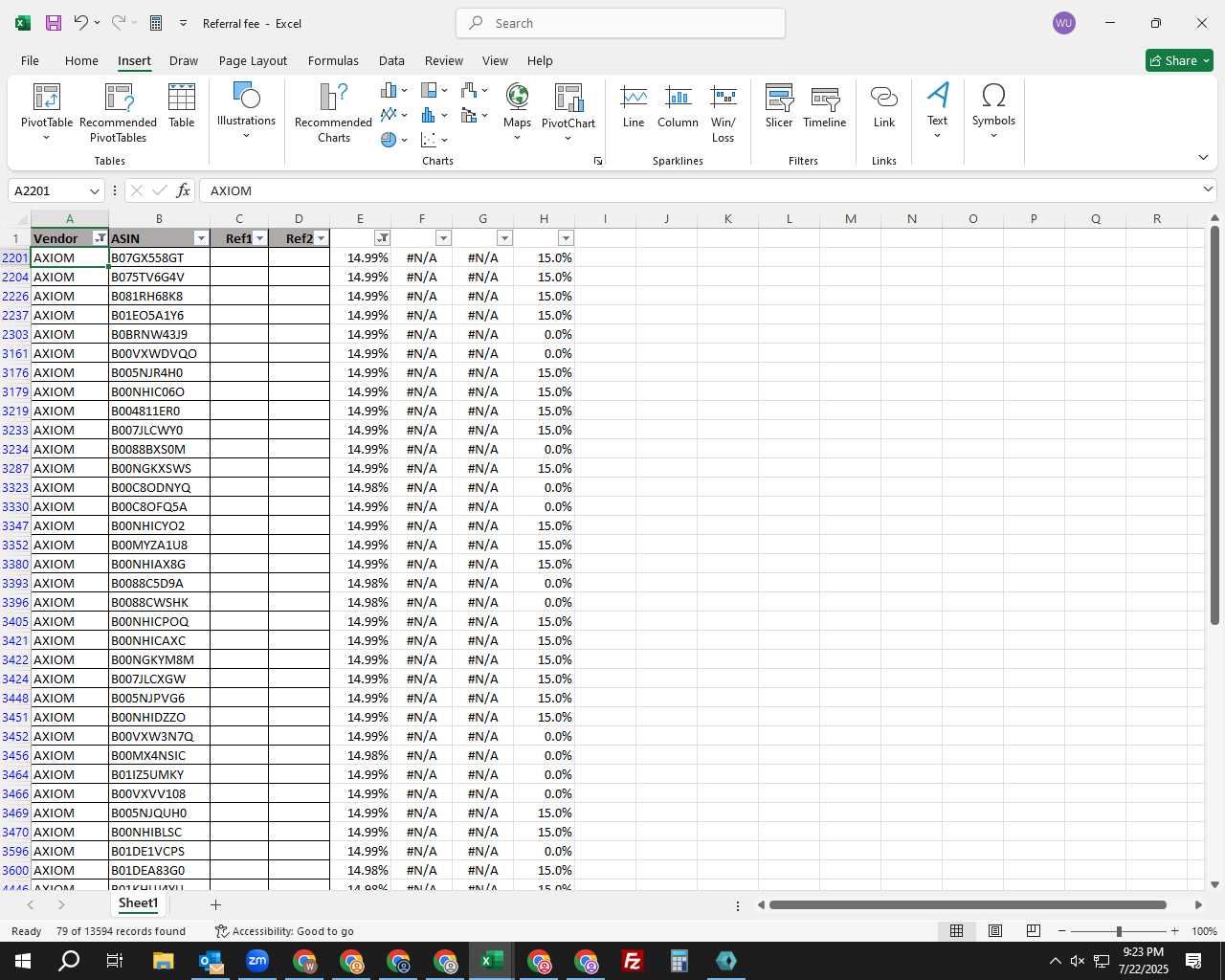Open Charts dialog launcher

pyautogui.click(x=598, y=161)
